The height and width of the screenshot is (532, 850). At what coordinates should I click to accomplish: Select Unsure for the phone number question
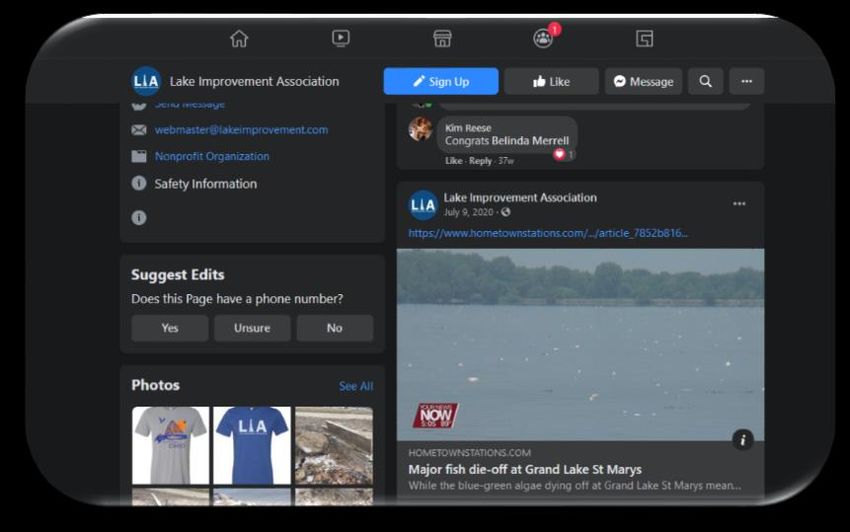(252, 328)
